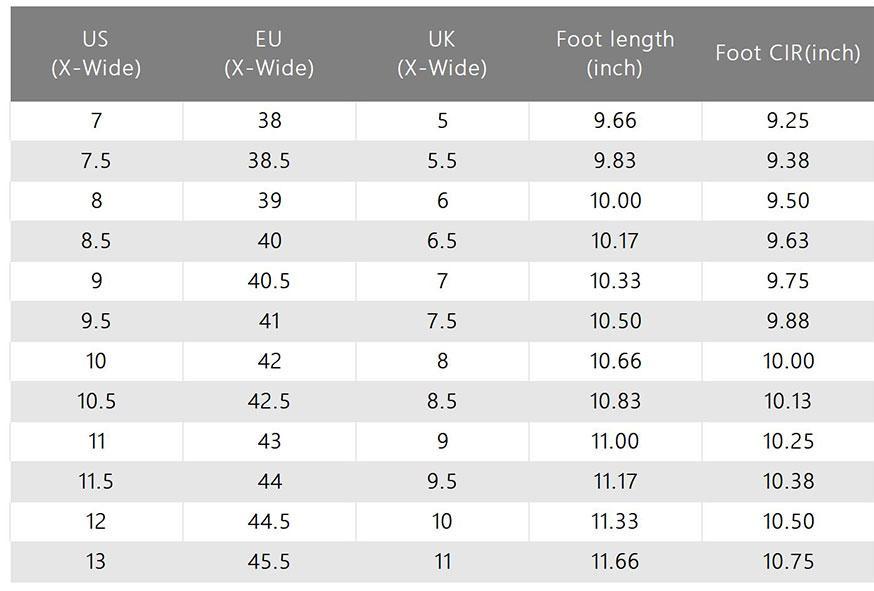874x591 pixels.
Task: Select EU size 38.5 cell
Action: click(269, 161)
